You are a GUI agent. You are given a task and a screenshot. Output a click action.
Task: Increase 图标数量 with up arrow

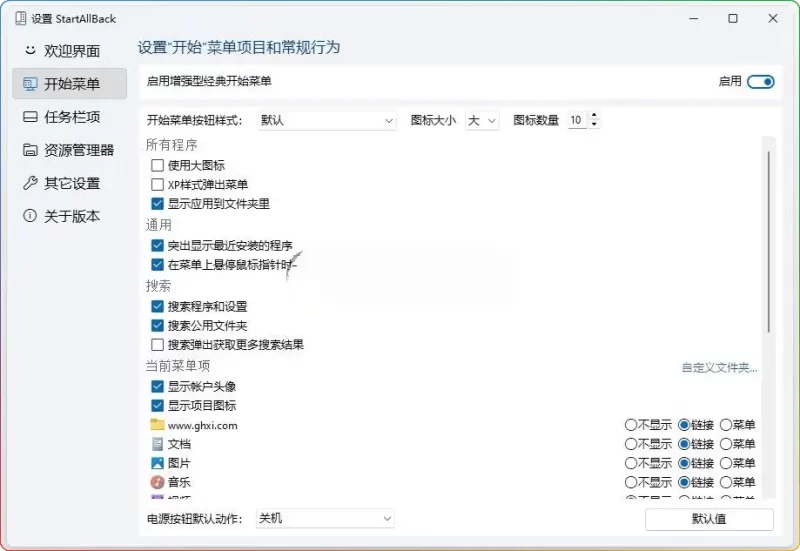[594, 115]
